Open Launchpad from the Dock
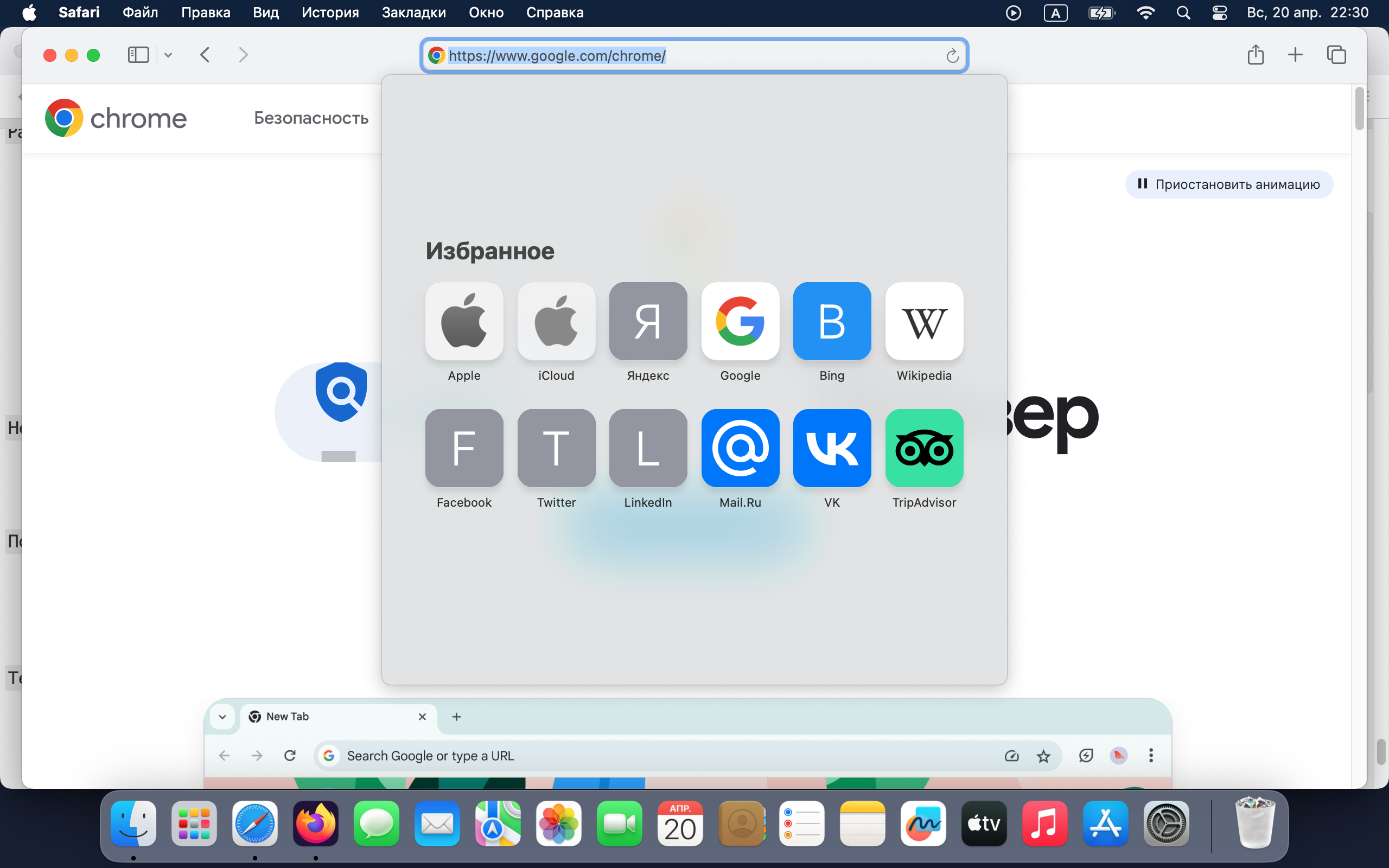 click(194, 823)
